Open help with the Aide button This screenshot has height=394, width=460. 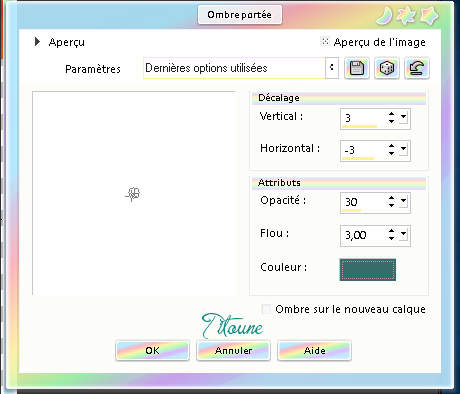314,350
